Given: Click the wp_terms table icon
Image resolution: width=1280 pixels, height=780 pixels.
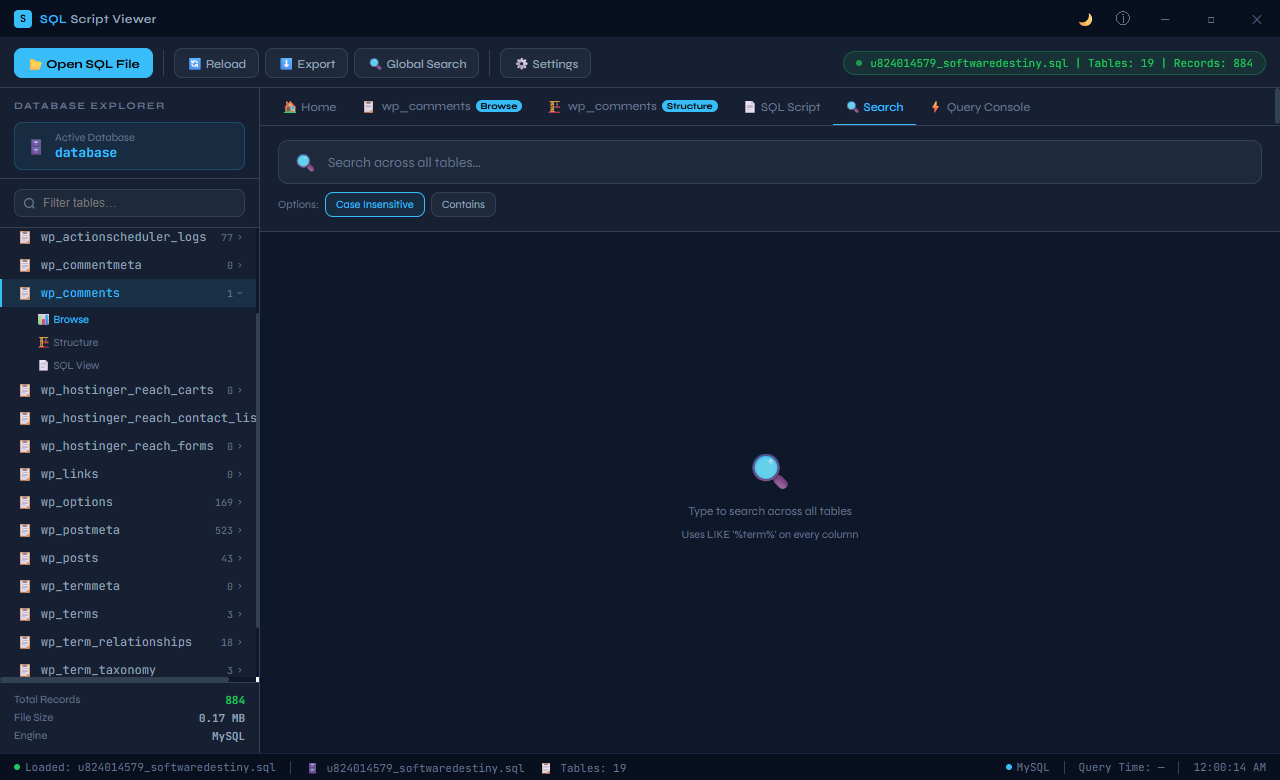Looking at the screenshot, I should (x=25, y=614).
